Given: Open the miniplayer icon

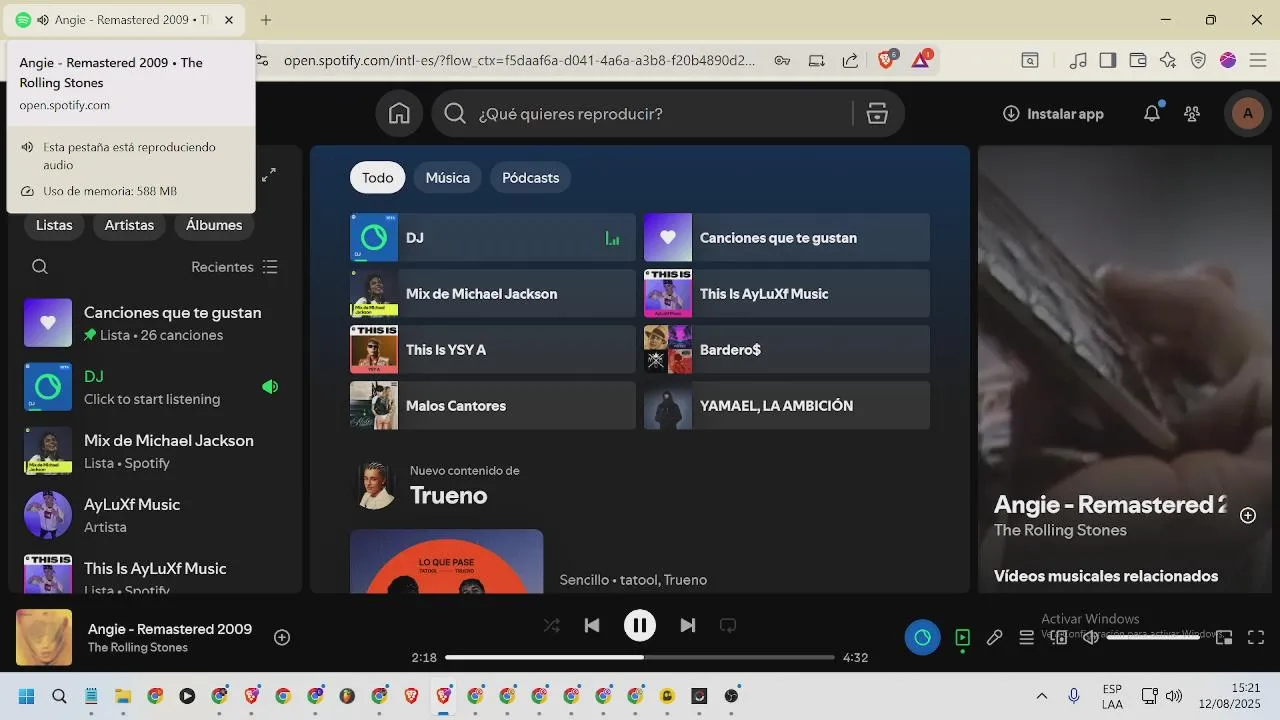Looking at the screenshot, I should (1224, 637).
